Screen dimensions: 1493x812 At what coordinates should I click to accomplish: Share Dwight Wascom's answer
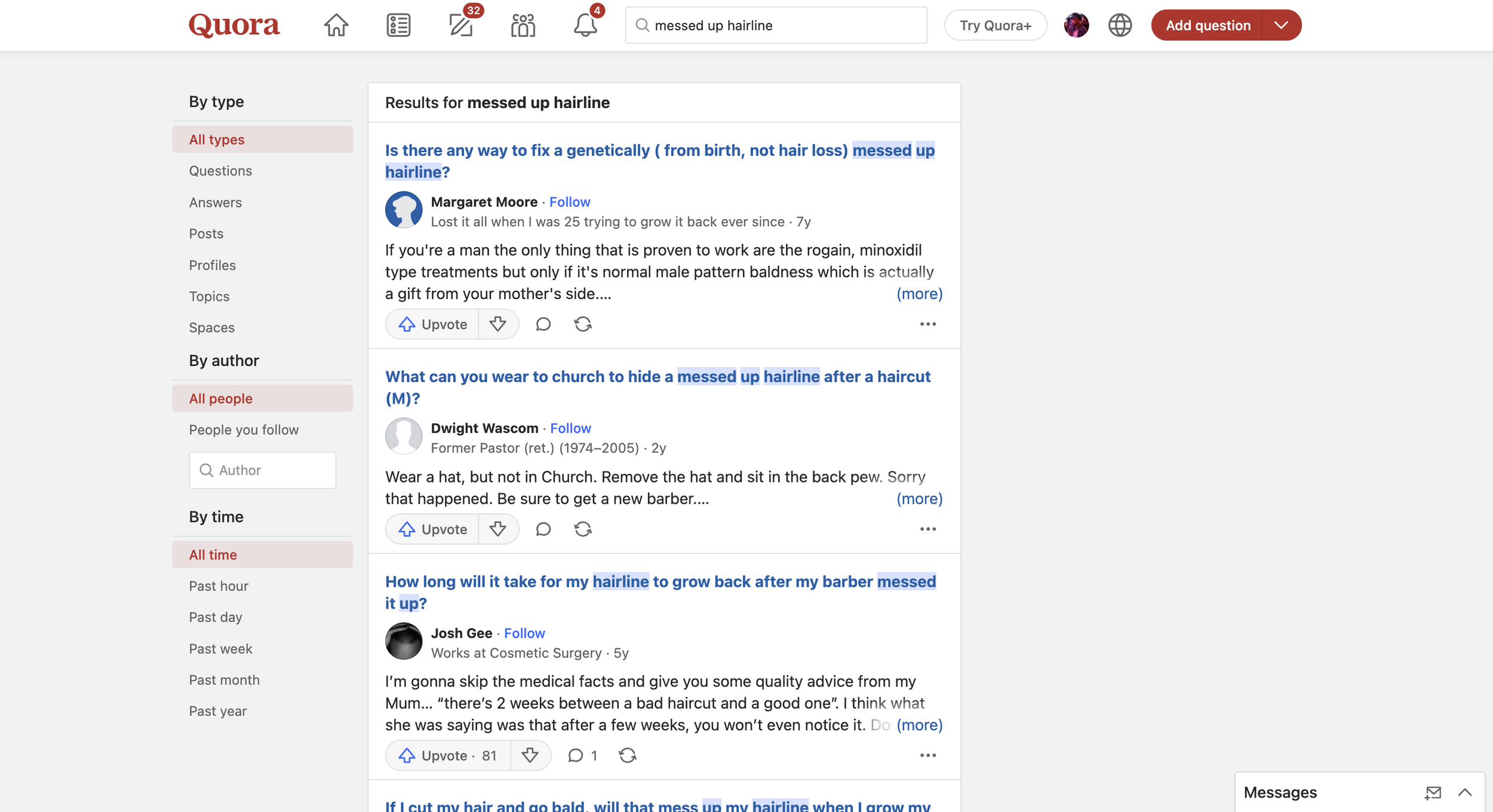click(x=583, y=529)
